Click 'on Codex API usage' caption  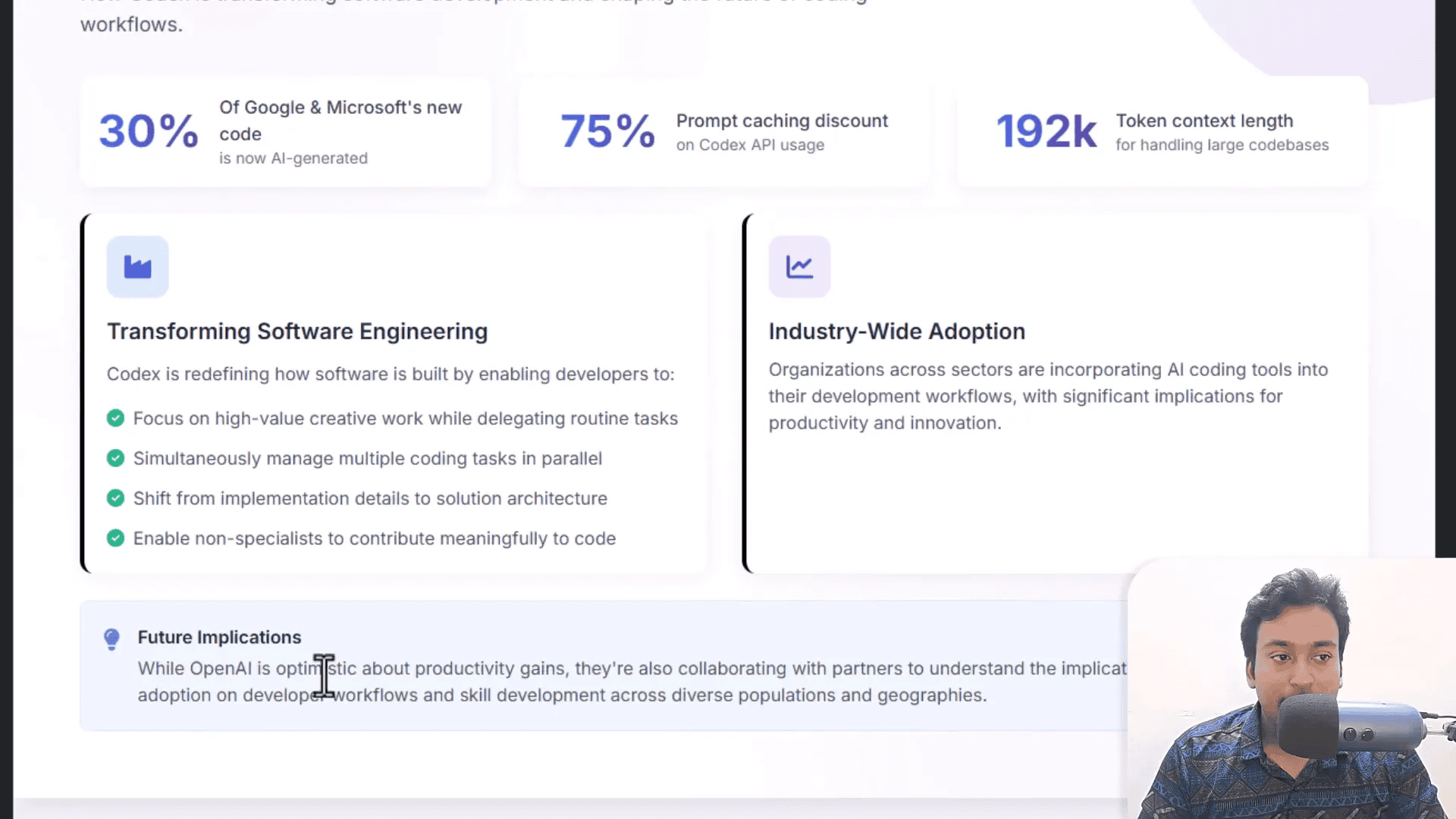tap(750, 145)
